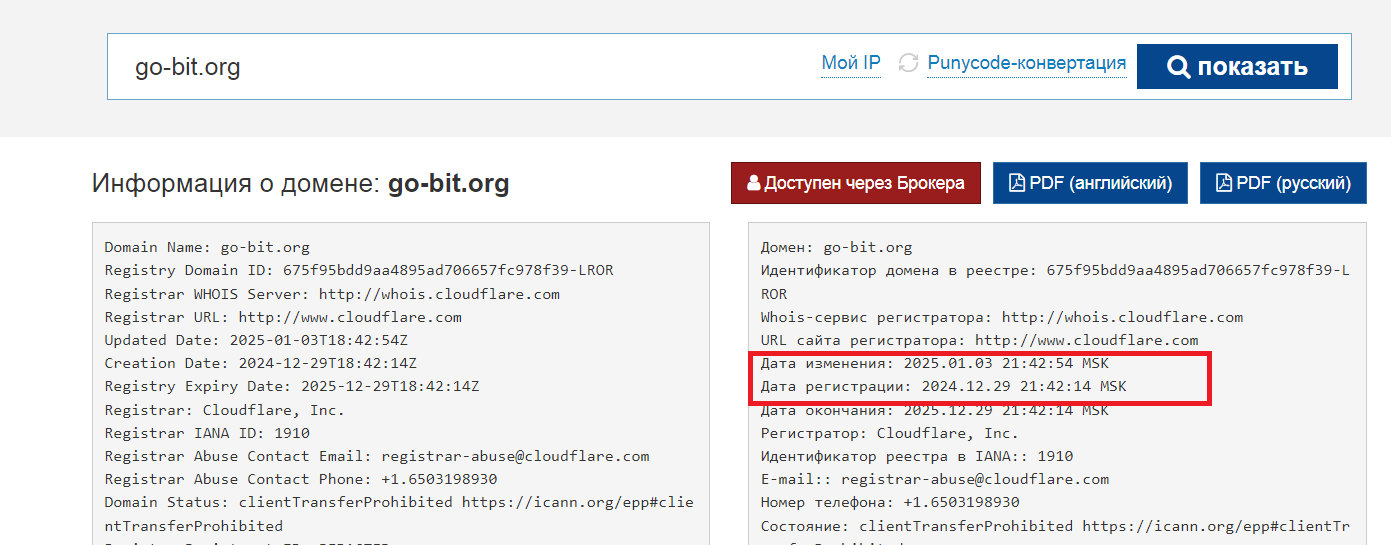
Task: Click the PDF file icon for русский
Action: click(x=1224, y=183)
